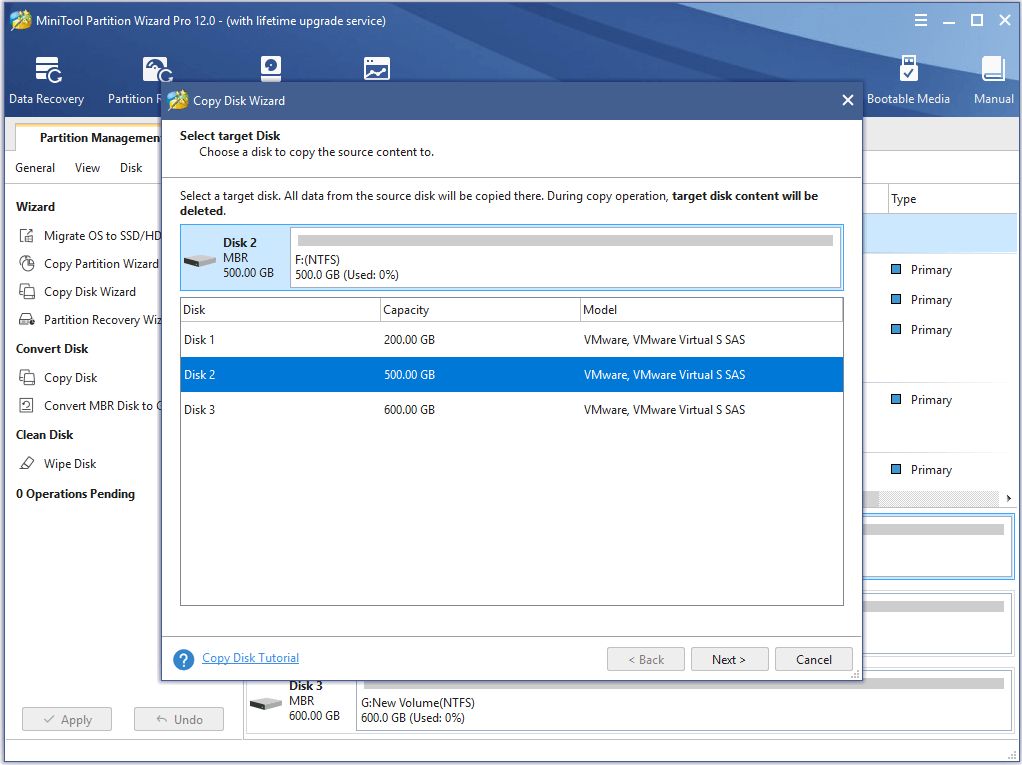Click the Next button
This screenshot has height=765, width=1022.
pos(729,659)
